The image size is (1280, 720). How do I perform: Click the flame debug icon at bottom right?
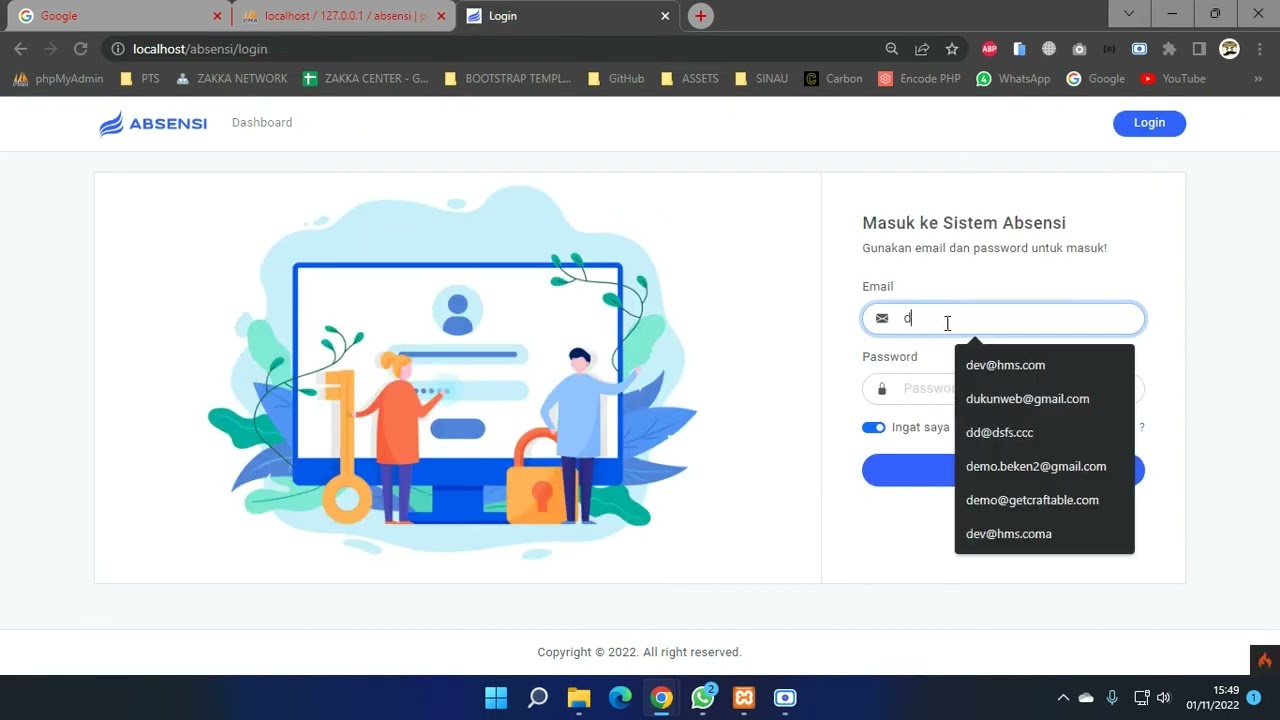click(x=1265, y=660)
